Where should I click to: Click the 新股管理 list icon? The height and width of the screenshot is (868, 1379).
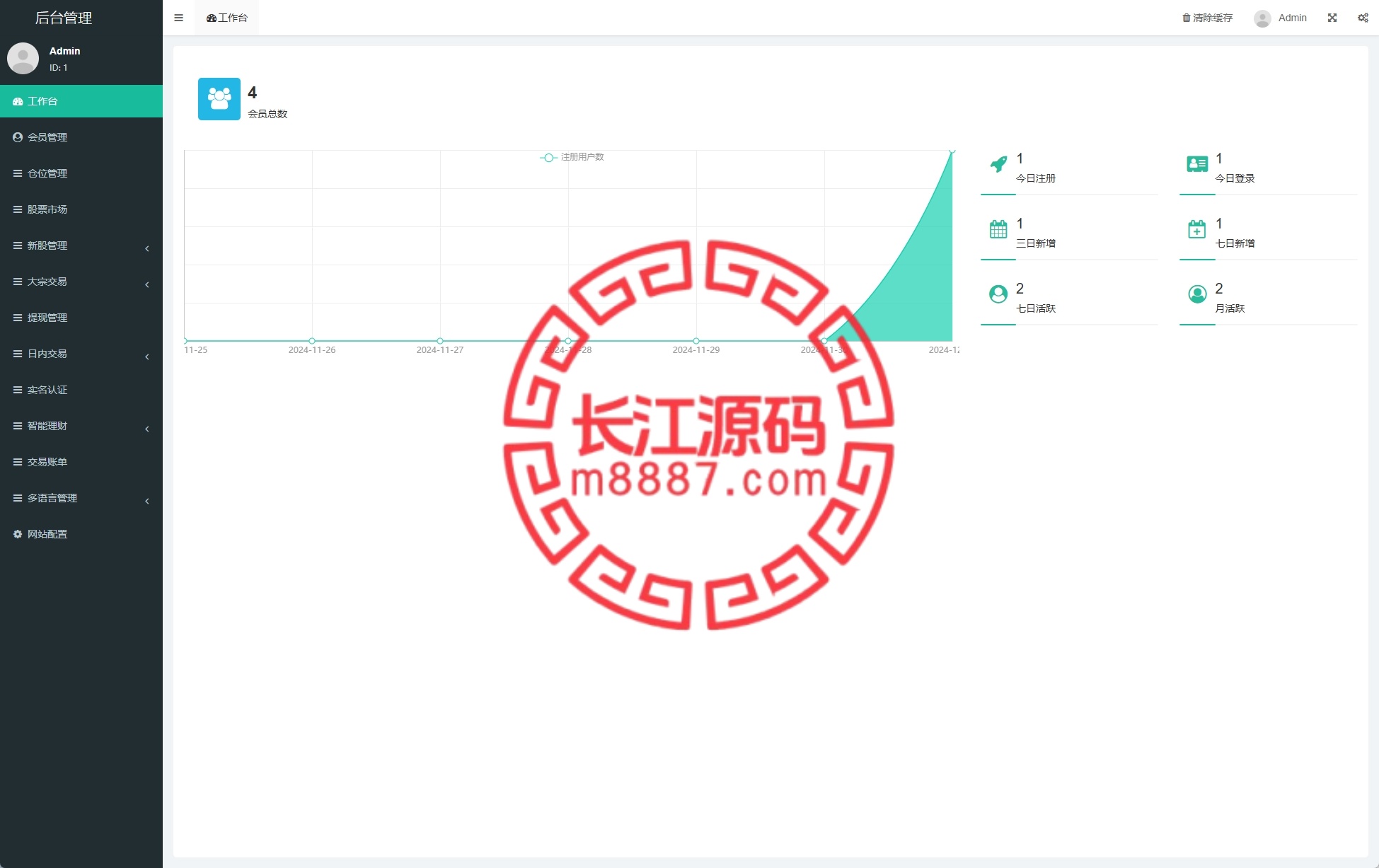[18, 245]
